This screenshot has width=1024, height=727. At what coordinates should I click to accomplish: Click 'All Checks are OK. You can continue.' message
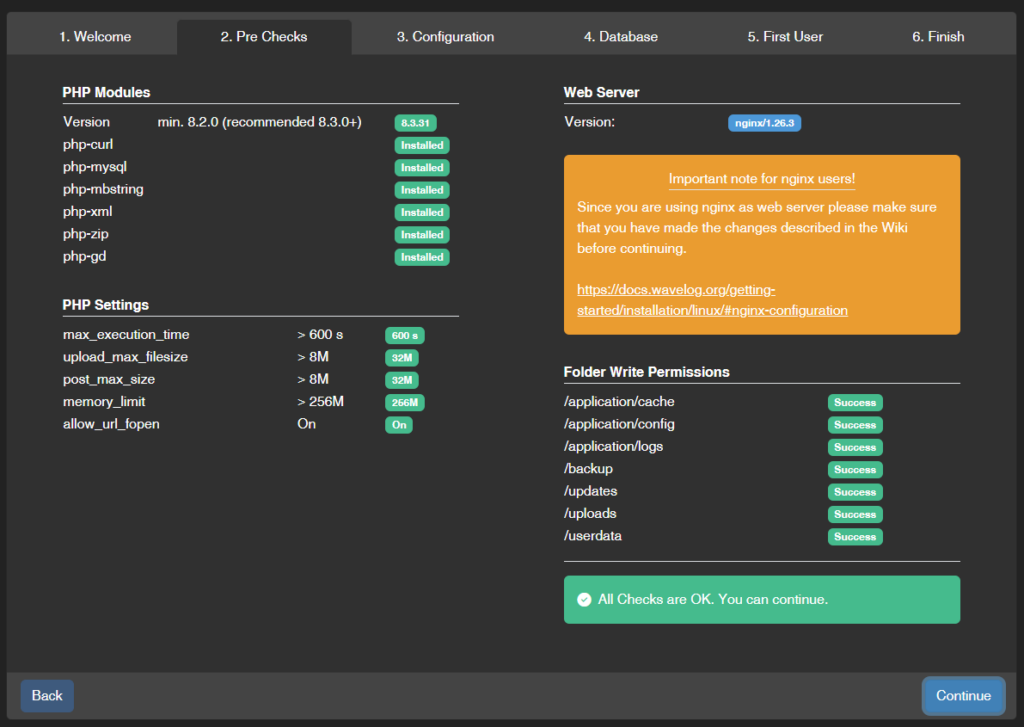click(712, 600)
